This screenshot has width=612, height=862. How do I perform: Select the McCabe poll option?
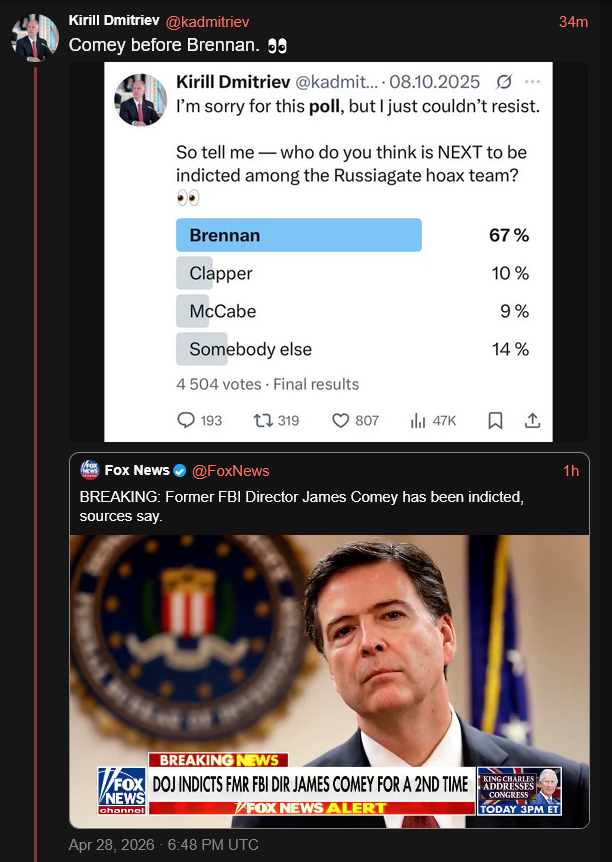pos(223,311)
